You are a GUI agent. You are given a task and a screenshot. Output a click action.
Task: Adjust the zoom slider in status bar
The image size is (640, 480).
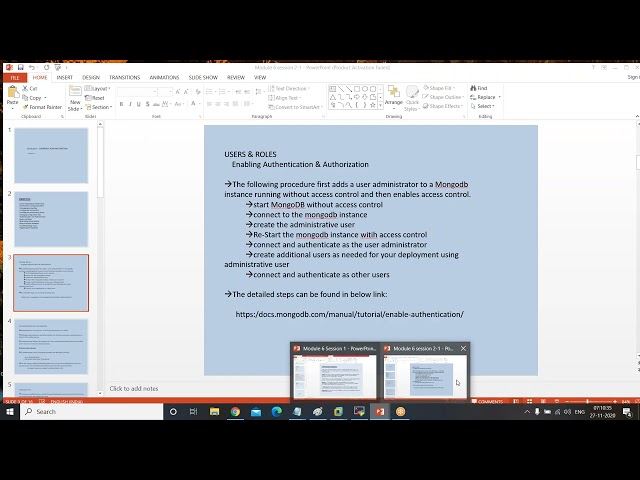coord(587,402)
